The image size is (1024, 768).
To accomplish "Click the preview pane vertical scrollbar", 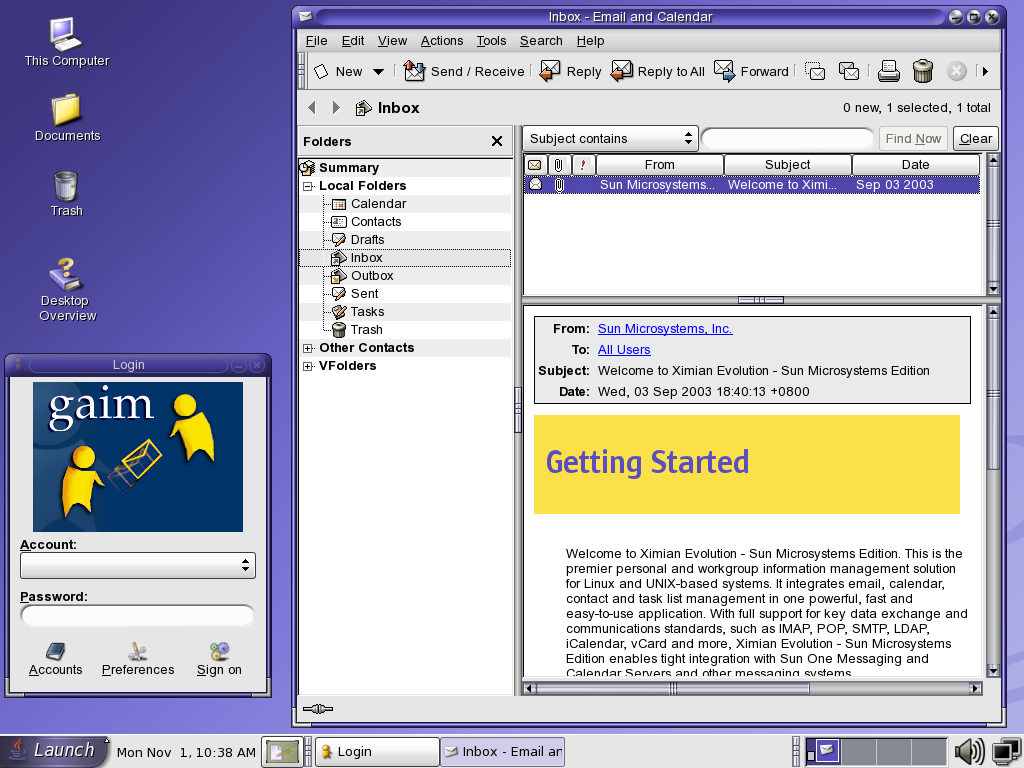I will (x=993, y=491).
